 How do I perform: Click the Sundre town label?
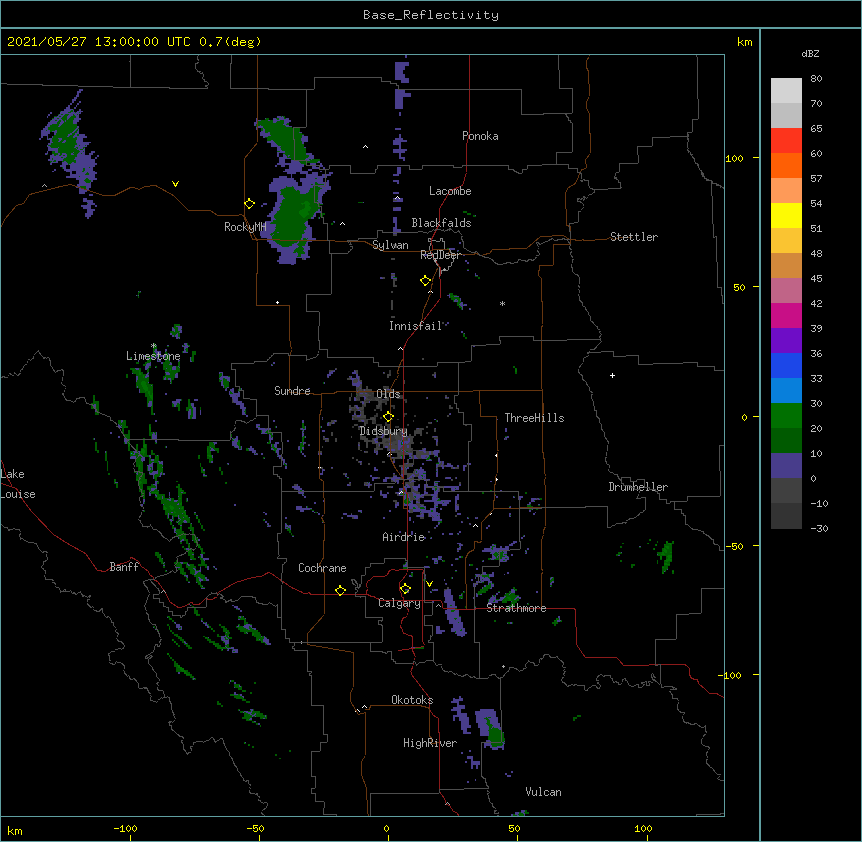292,391
